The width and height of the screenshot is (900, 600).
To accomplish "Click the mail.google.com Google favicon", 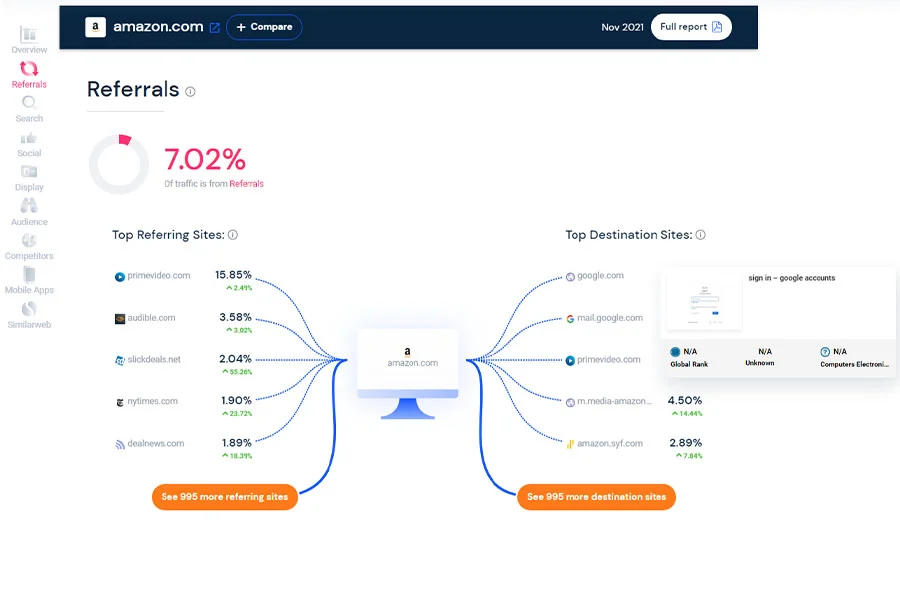I will pos(570,319).
